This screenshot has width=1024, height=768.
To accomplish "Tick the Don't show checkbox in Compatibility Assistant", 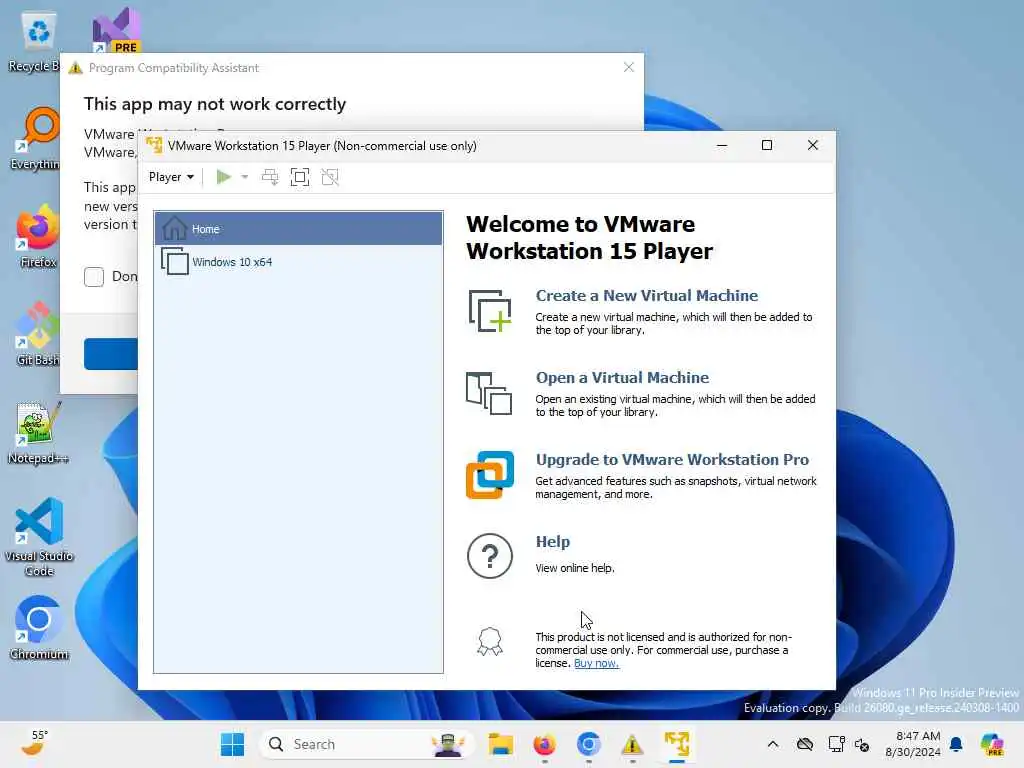I will [94, 277].
